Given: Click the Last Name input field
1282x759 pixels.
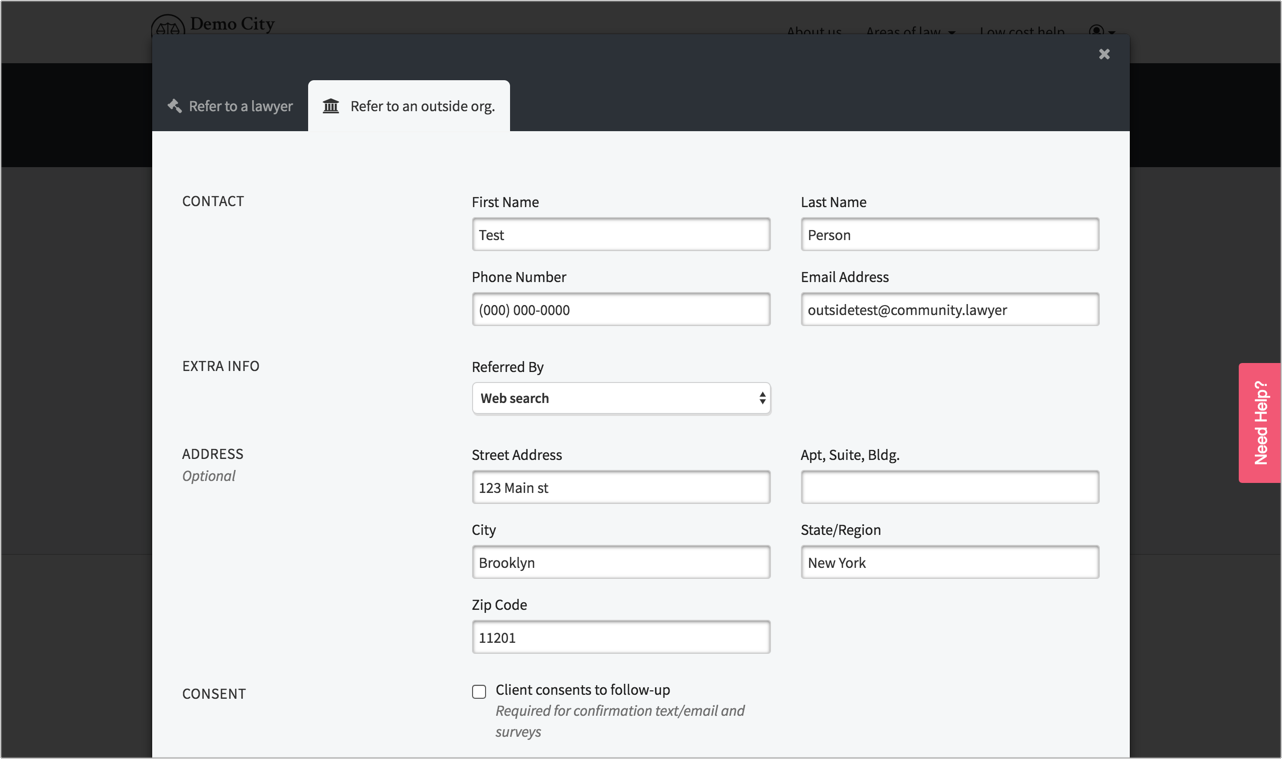Looking at the screenshot, I should tap(949, 235).
